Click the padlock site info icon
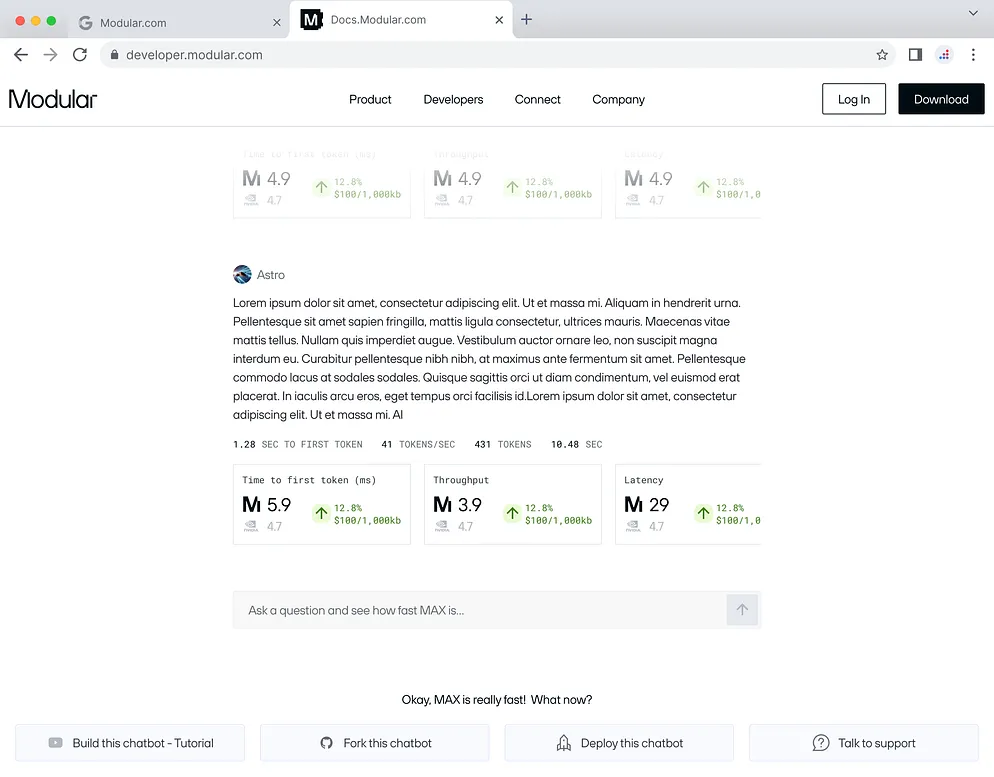The height and width of the screenshot is (777, 994). pyautogui.click(x=114, y=55)
